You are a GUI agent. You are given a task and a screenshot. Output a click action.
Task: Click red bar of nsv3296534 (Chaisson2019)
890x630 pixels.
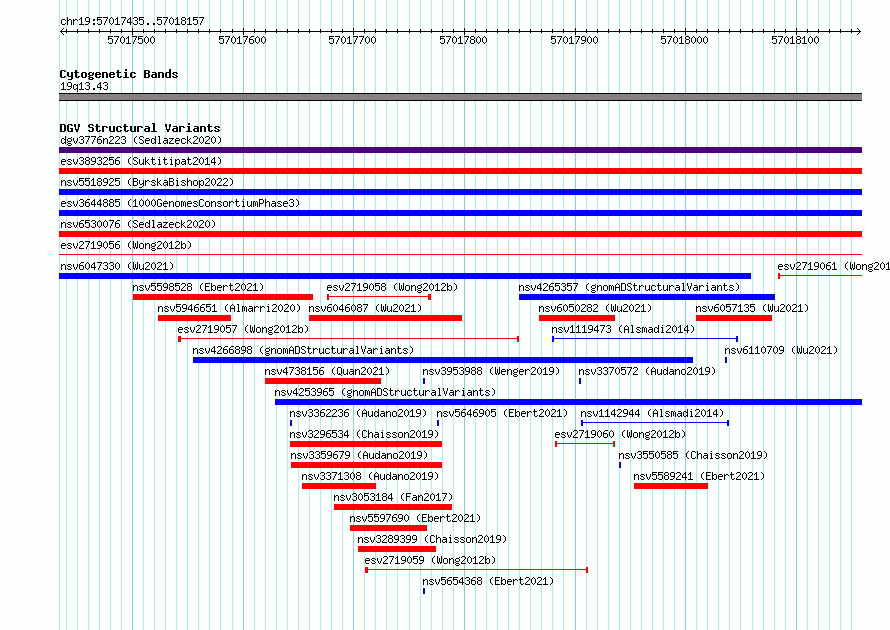[x=366, y=444]
